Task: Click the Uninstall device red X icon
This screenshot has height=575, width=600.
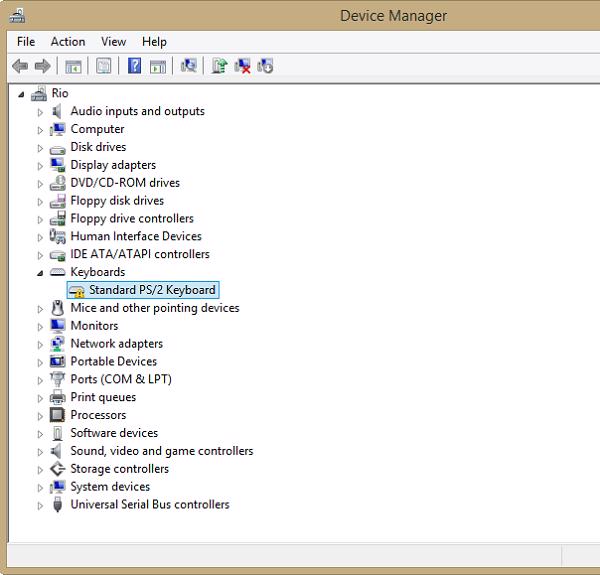Action: coord(242,66)
